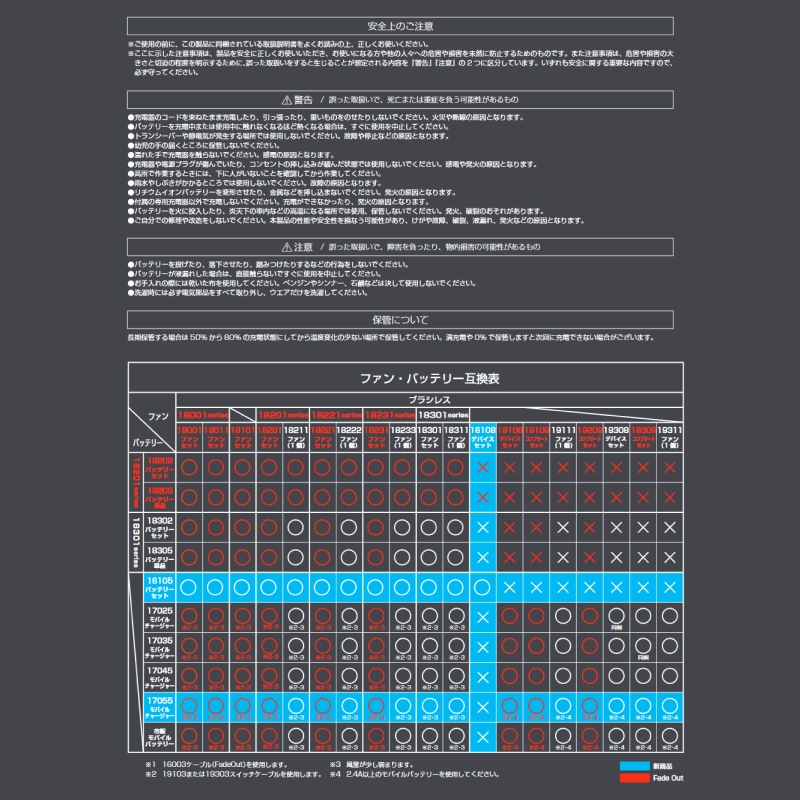Viewport: 800px width, 800px height.
Task: Click the 18233 ファン column header
Action: (x=403, y=437)
